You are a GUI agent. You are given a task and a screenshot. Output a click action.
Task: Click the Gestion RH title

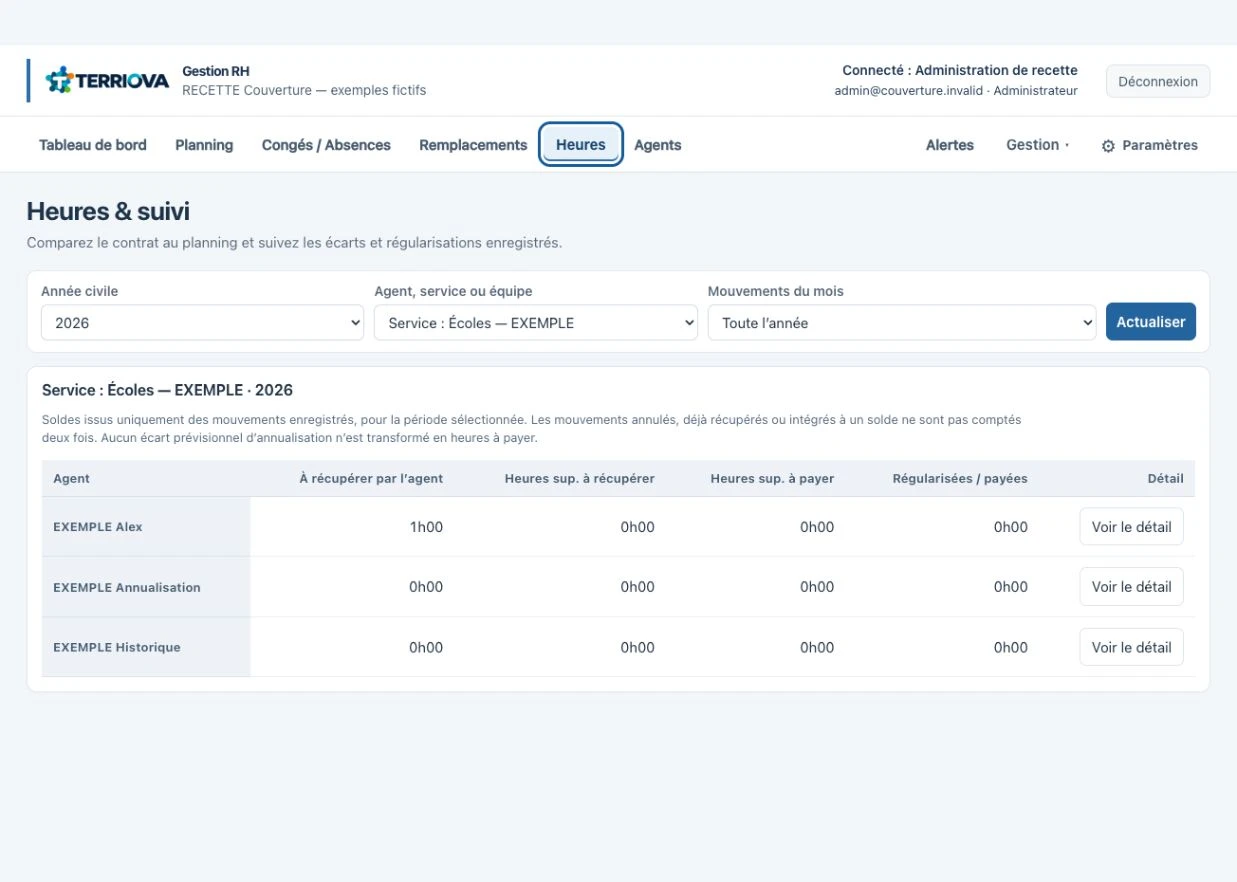tap(216, 71)
